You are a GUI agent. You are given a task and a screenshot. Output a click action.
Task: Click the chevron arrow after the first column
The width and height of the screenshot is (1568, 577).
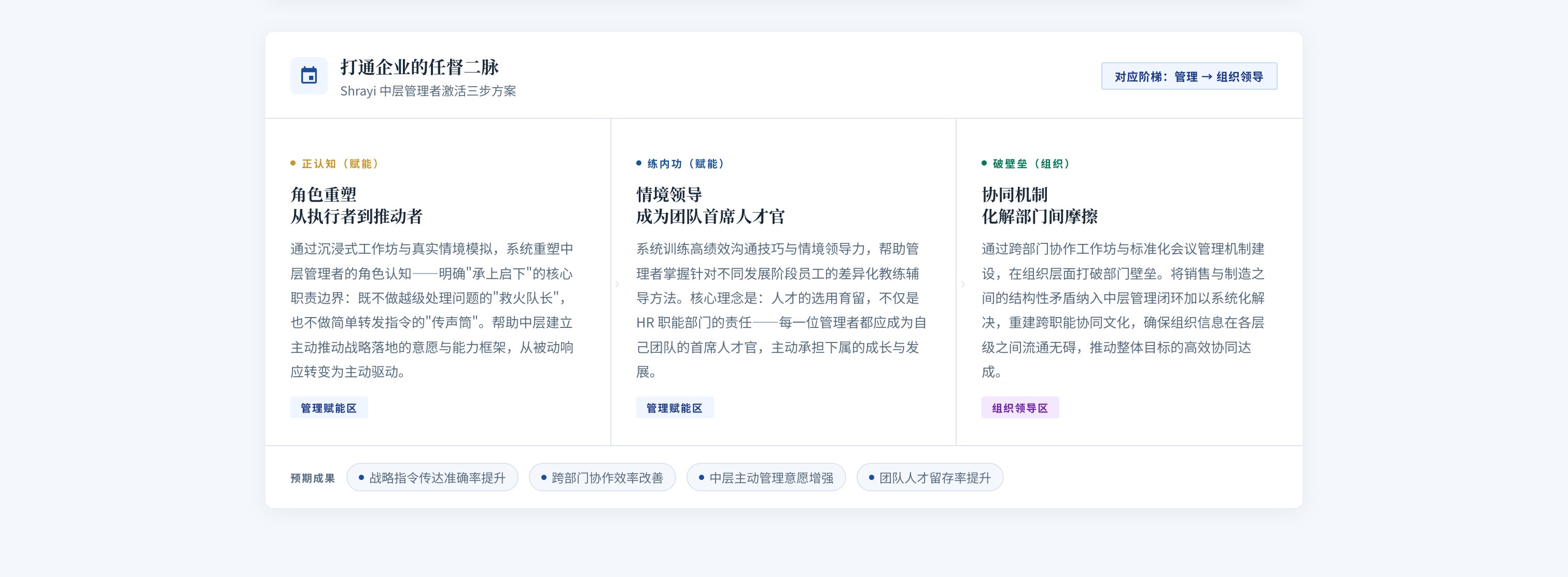tap(617, 284)
